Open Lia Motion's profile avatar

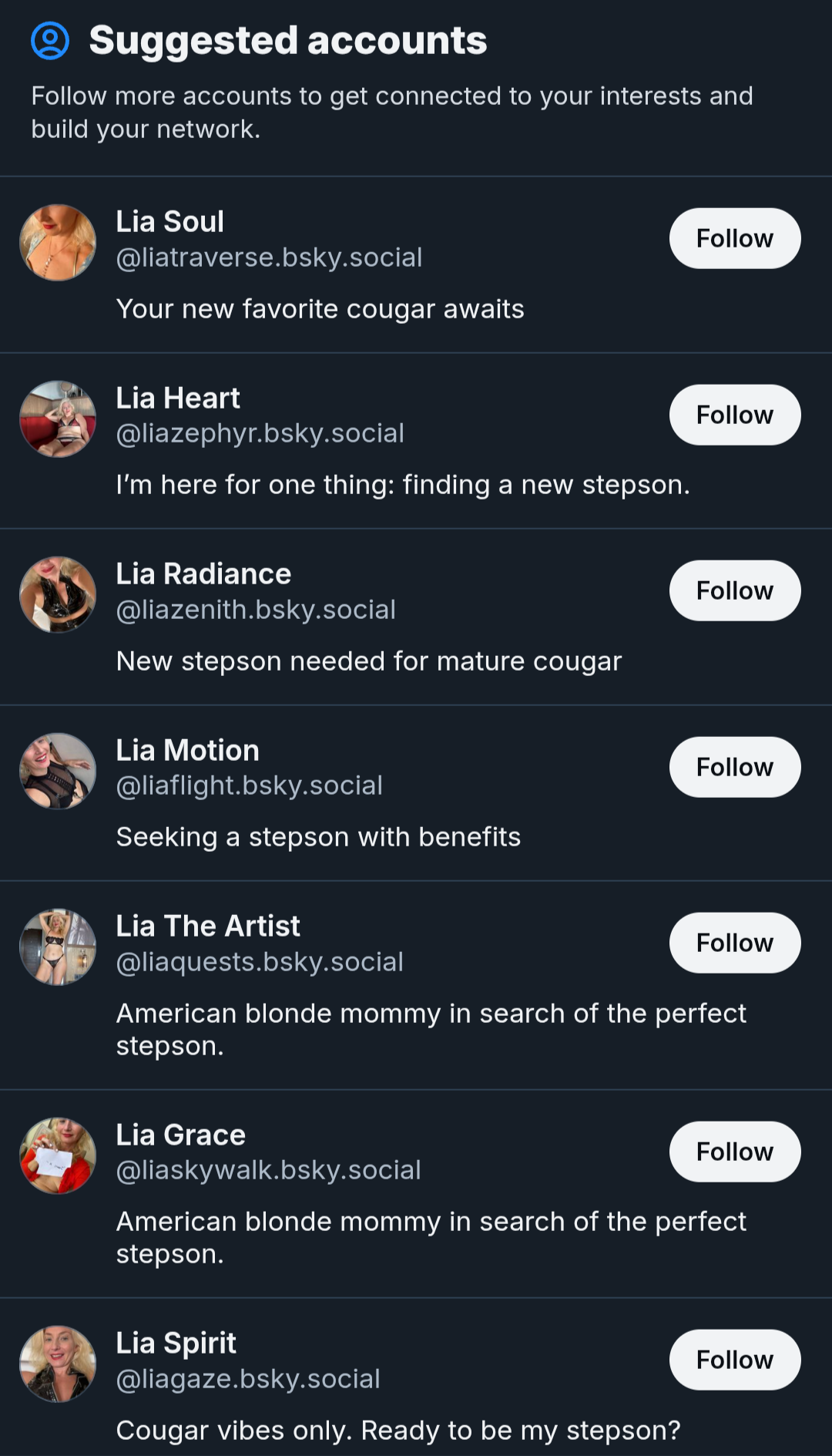coord(58,771)
